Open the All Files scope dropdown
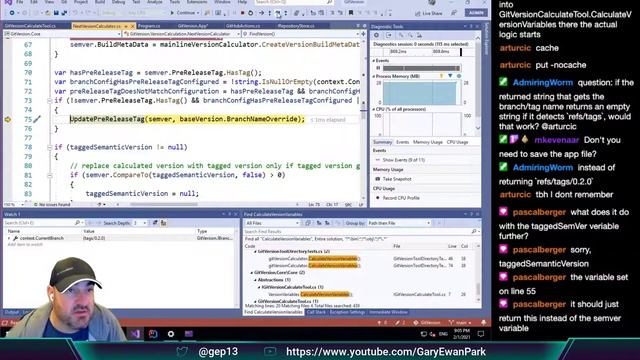The image size is (640, 360). coord(272,223)
